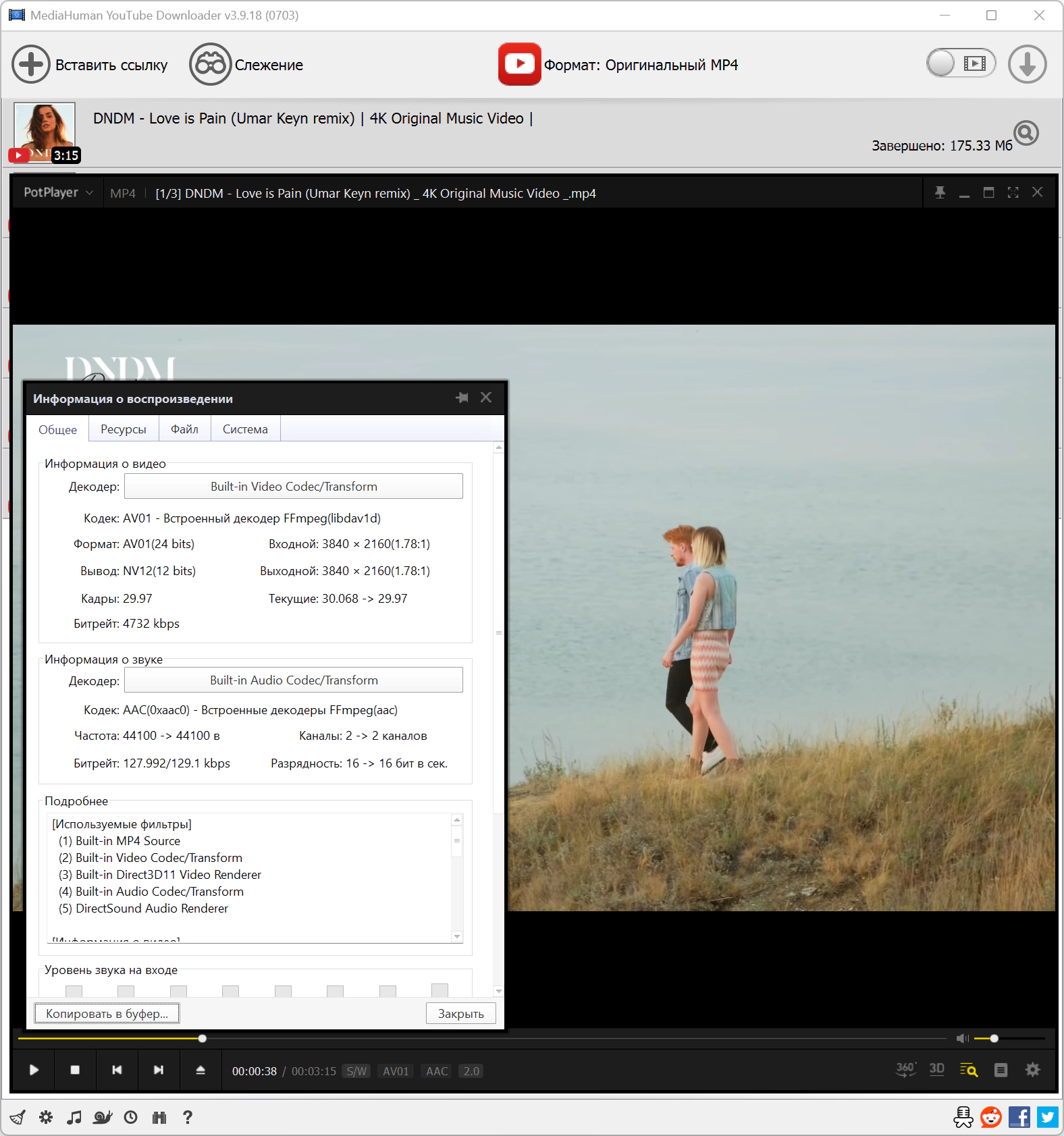
Task: Switch to the Система tab
Action: pos(245,429)
